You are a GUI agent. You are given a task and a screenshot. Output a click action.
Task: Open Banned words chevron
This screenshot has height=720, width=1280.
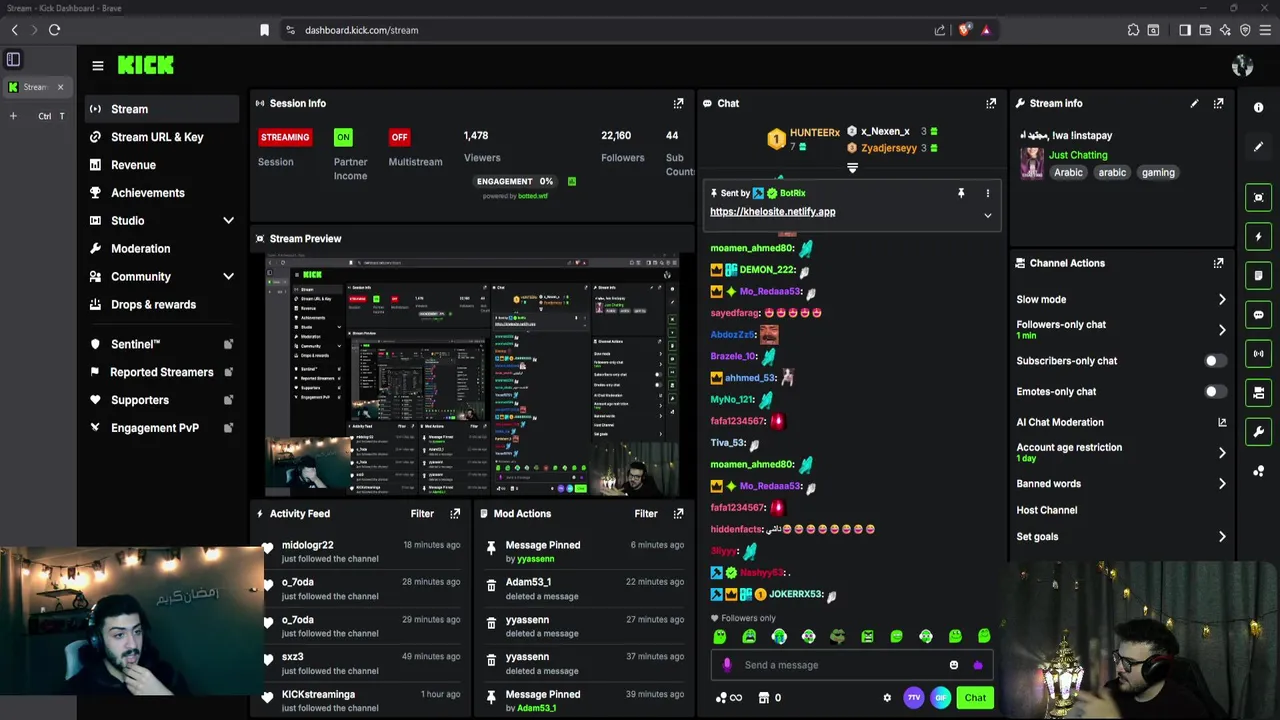point(1222,484)
